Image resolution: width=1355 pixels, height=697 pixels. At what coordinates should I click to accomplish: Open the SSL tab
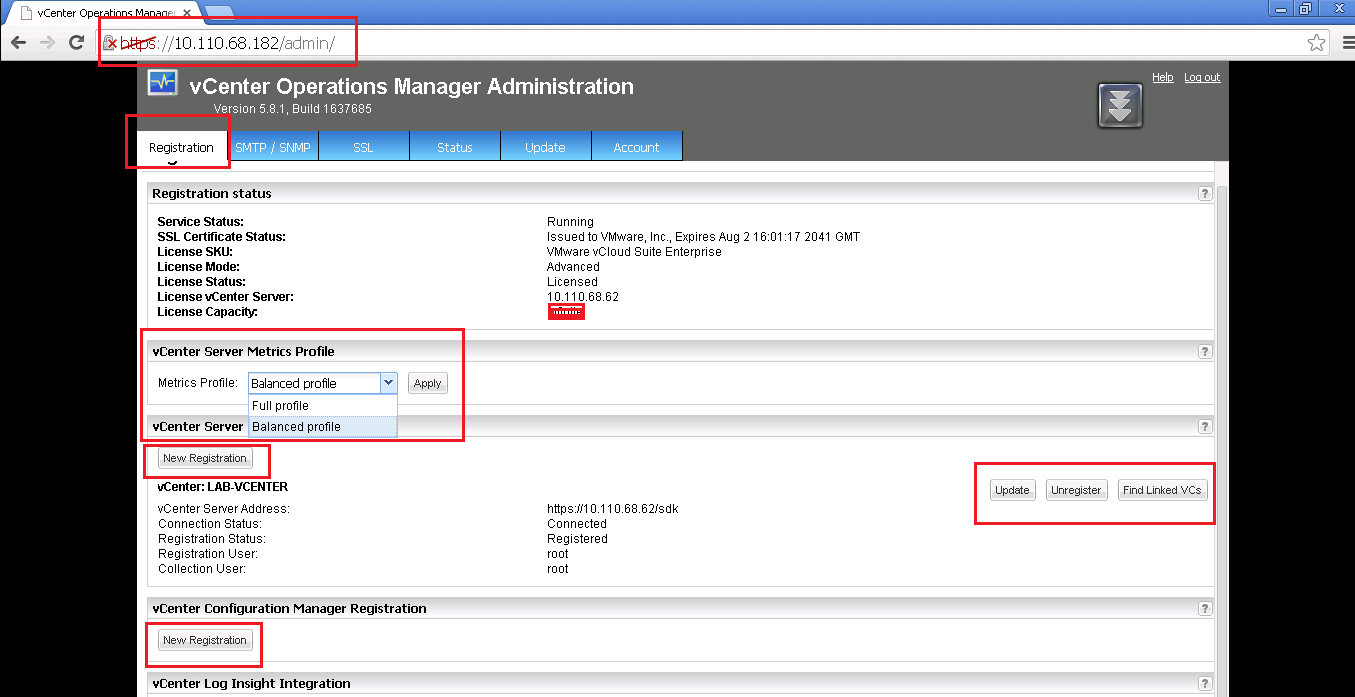[363, 147]
